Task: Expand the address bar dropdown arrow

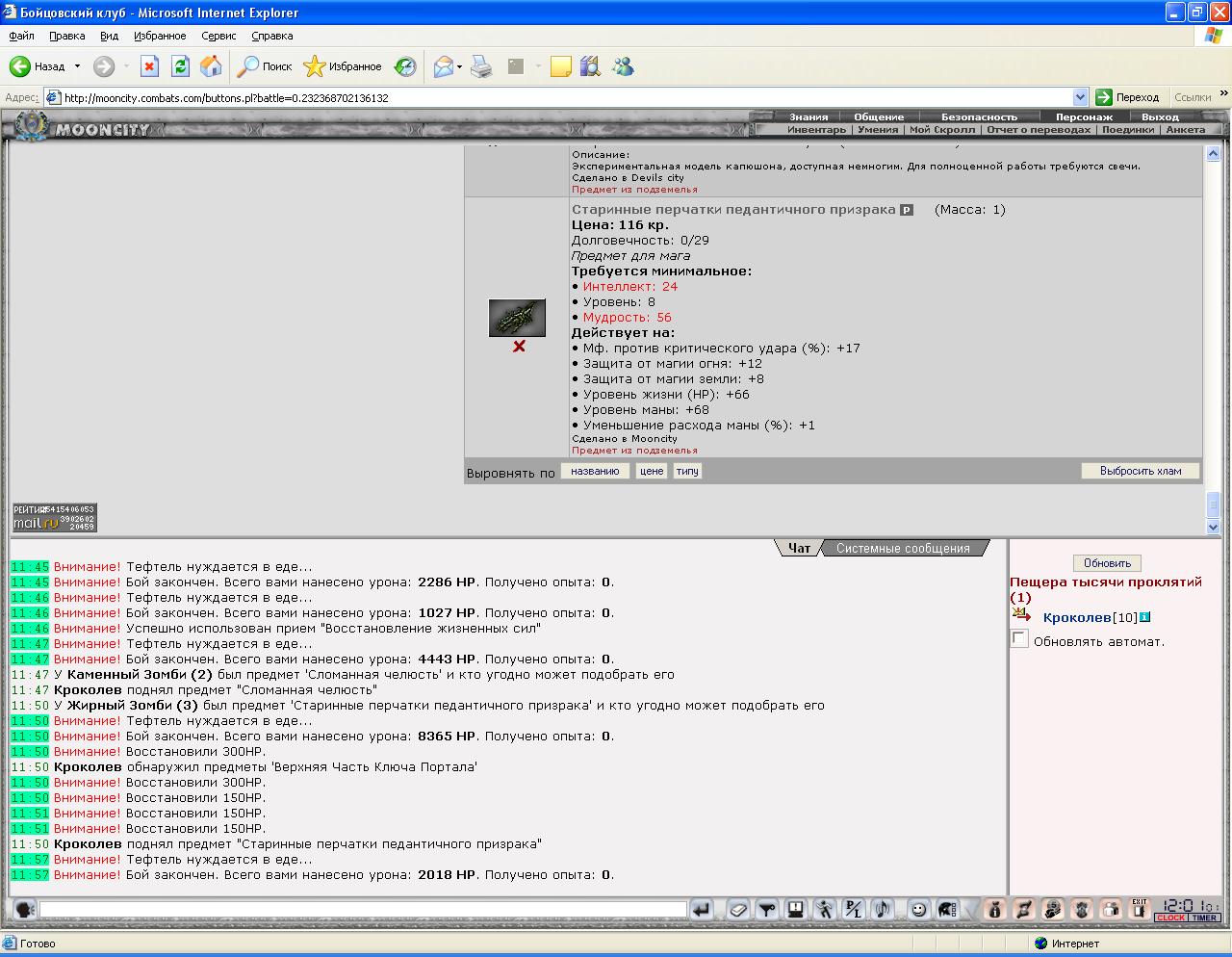Action: tap(1080, 97)
